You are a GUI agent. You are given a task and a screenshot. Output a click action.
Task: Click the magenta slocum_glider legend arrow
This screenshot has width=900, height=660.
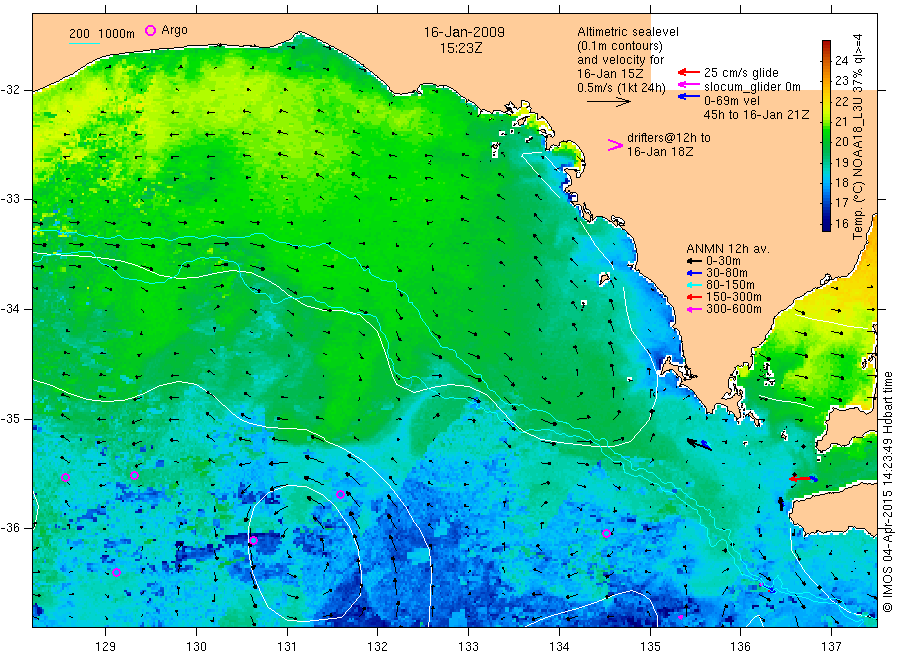point(689,85)
